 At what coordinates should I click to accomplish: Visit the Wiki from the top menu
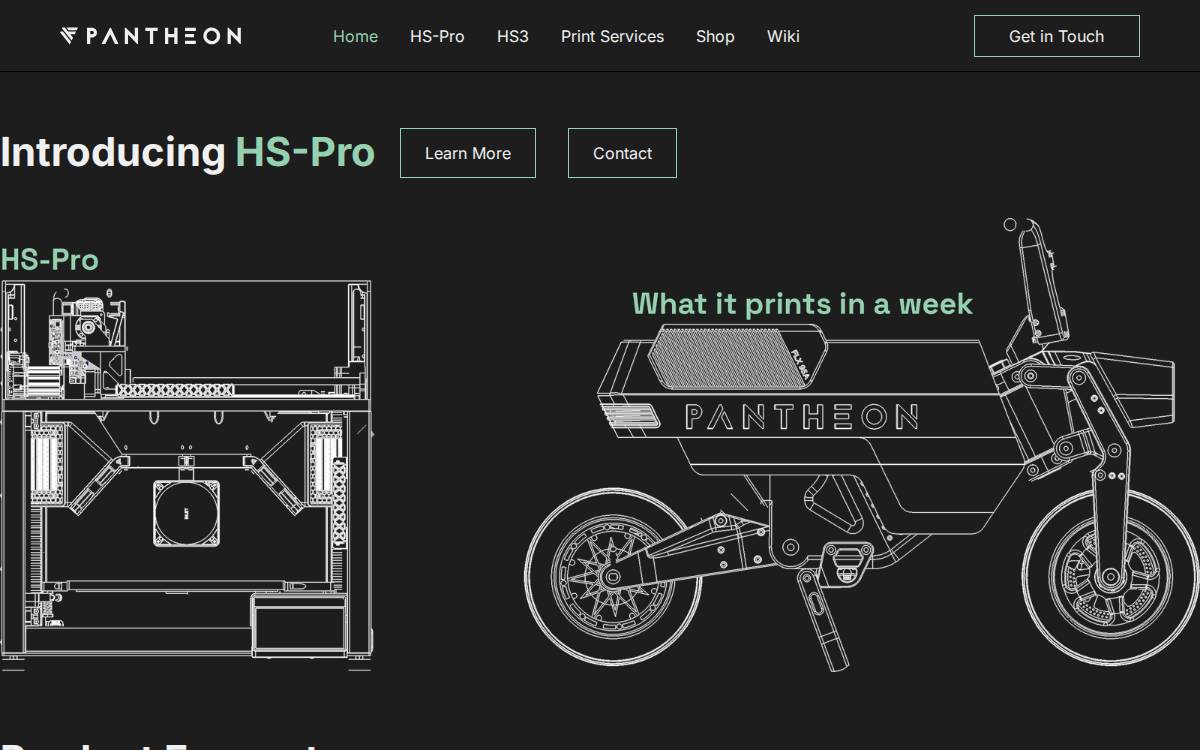click(x=783, y=36)
